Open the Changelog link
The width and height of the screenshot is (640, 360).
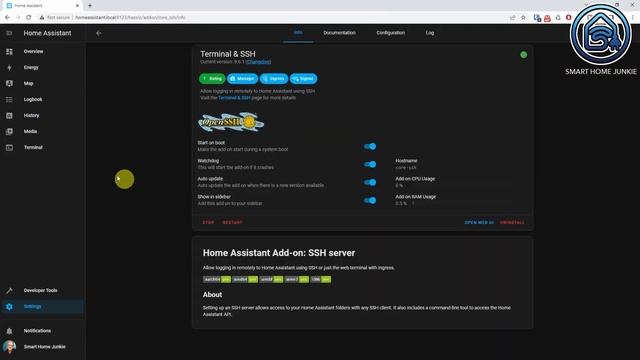coord(258,62)
